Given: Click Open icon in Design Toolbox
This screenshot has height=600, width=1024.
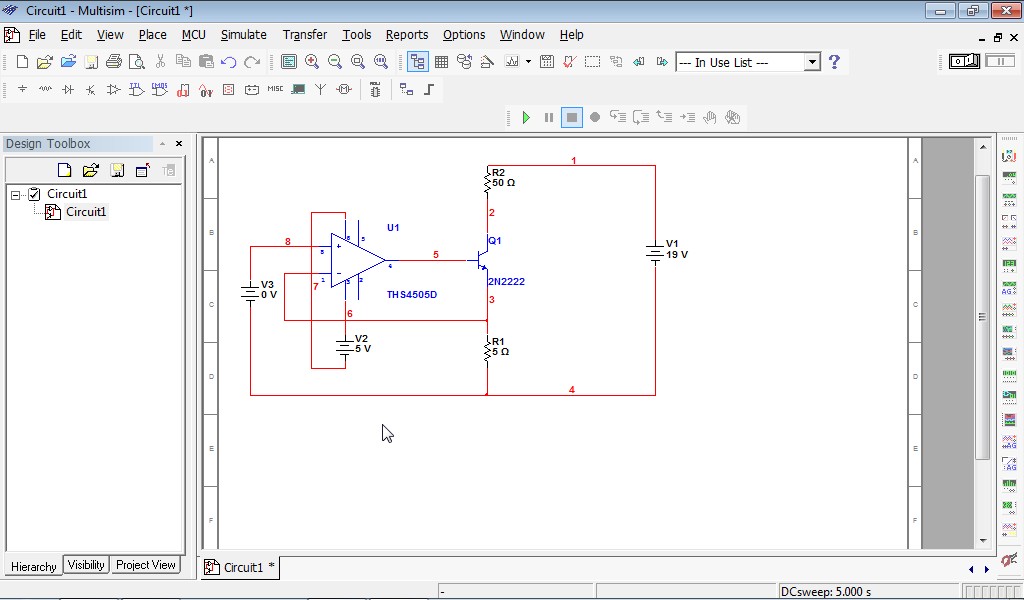Looking at the screenshot, I should point(90,170).
